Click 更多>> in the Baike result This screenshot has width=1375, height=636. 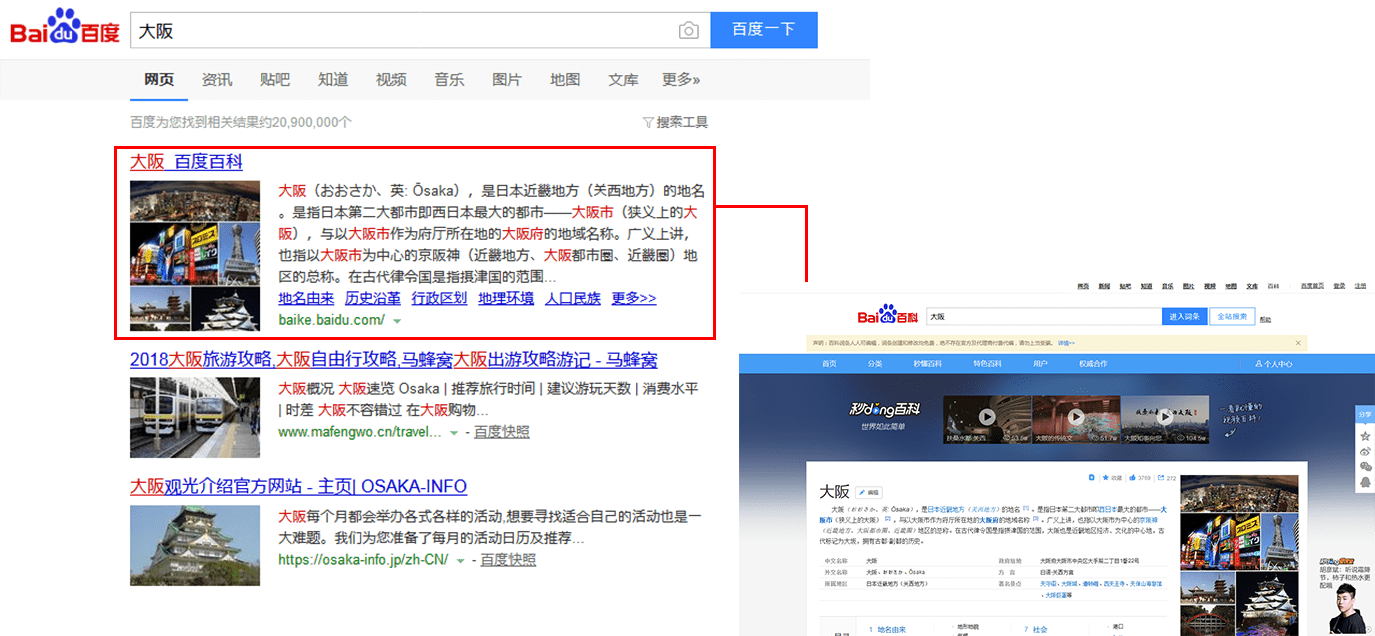click(634, 298)
